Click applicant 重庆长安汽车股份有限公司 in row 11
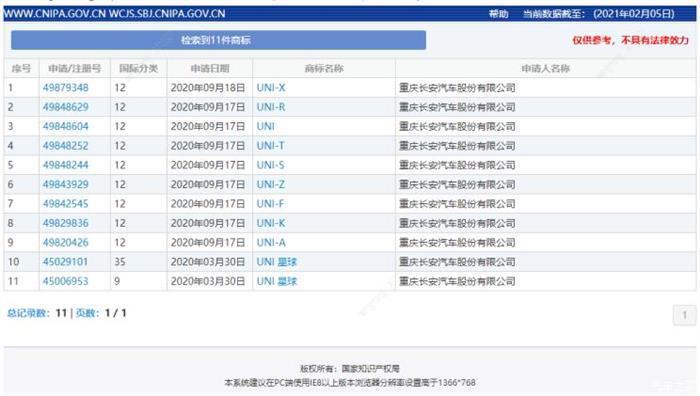Screen dimensions: 700x396 (x=457, y=281)
